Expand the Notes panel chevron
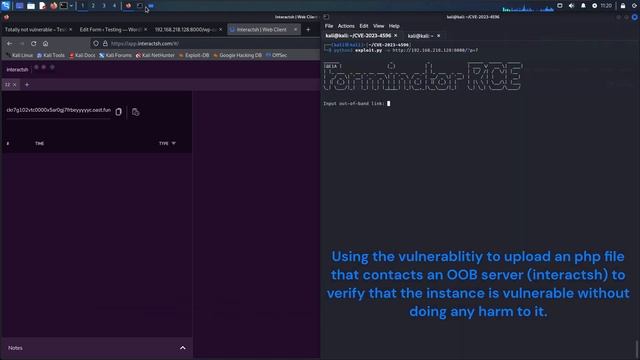This screenshot has width=640, height=360. click(183, 348)
